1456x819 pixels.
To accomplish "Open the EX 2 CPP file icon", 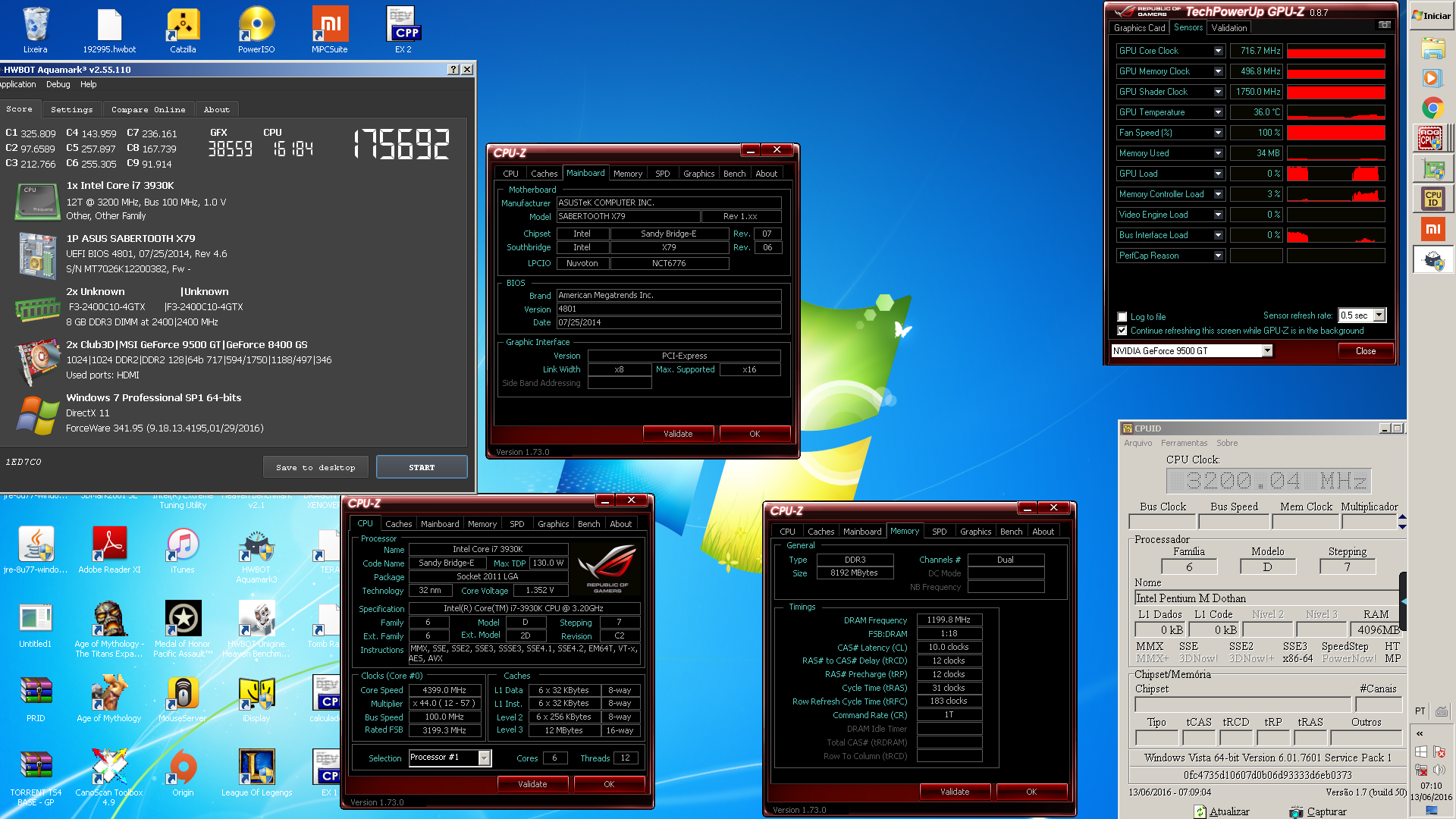I will pos(403,30).
